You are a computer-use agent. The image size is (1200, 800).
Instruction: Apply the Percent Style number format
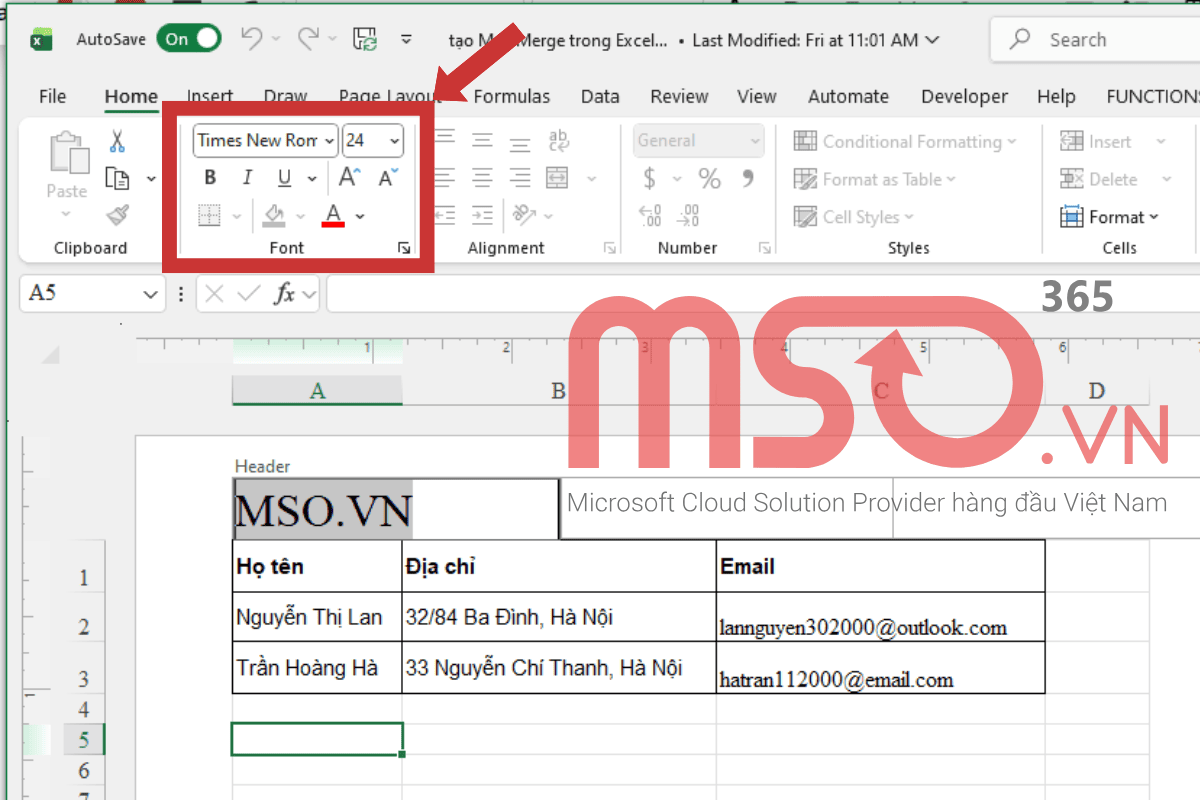click(710, 179)
